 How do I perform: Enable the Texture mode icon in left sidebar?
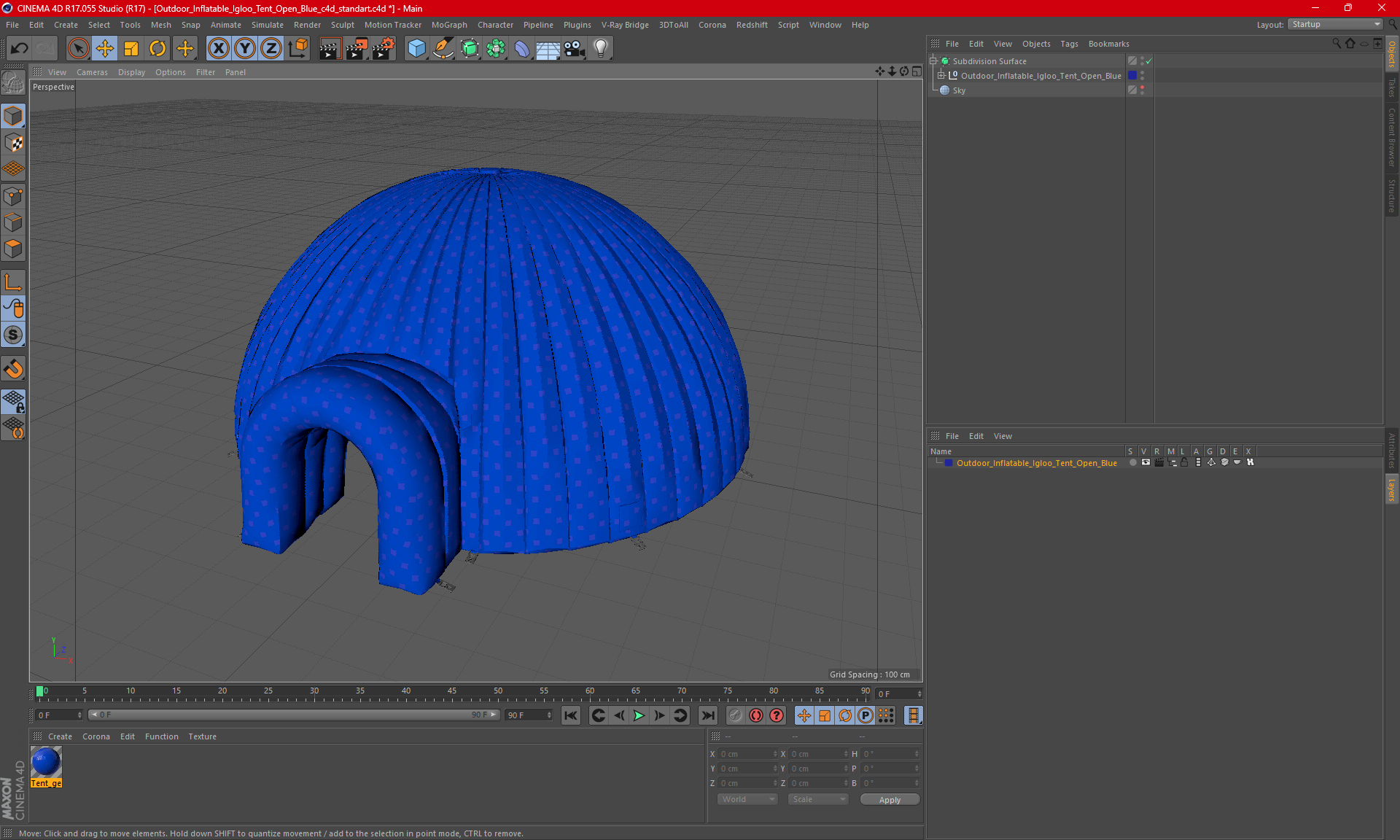point(13,143)
